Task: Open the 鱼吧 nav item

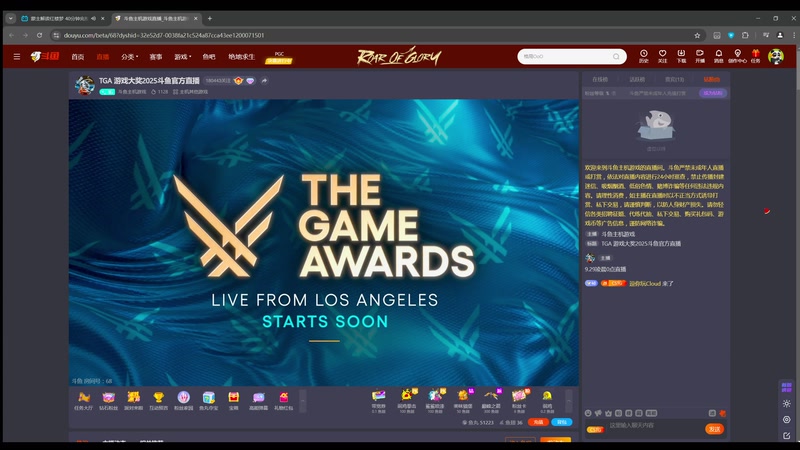Action: (209, 57)
